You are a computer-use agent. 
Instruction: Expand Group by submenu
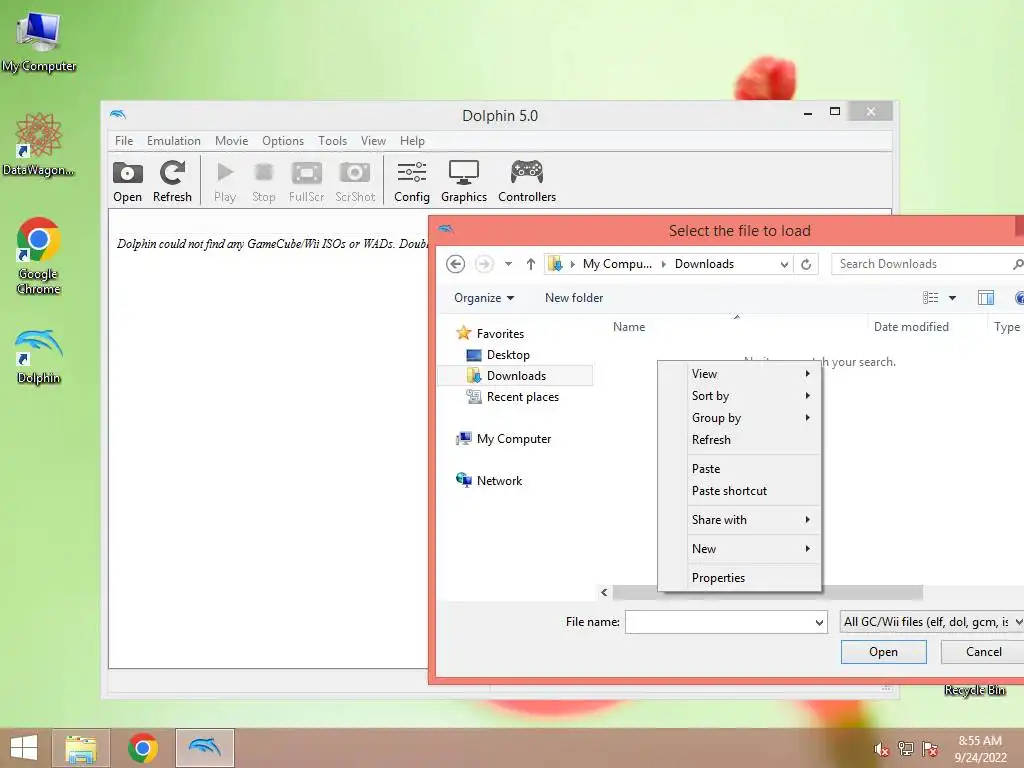pos(739,418)
